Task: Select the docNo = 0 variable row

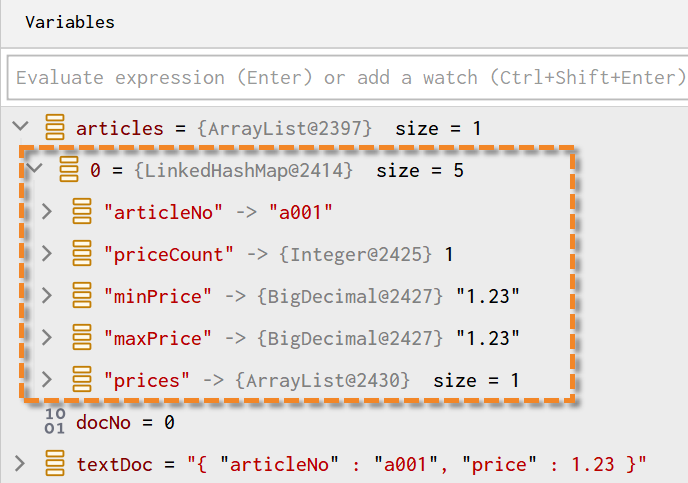Action: (344, 422)
